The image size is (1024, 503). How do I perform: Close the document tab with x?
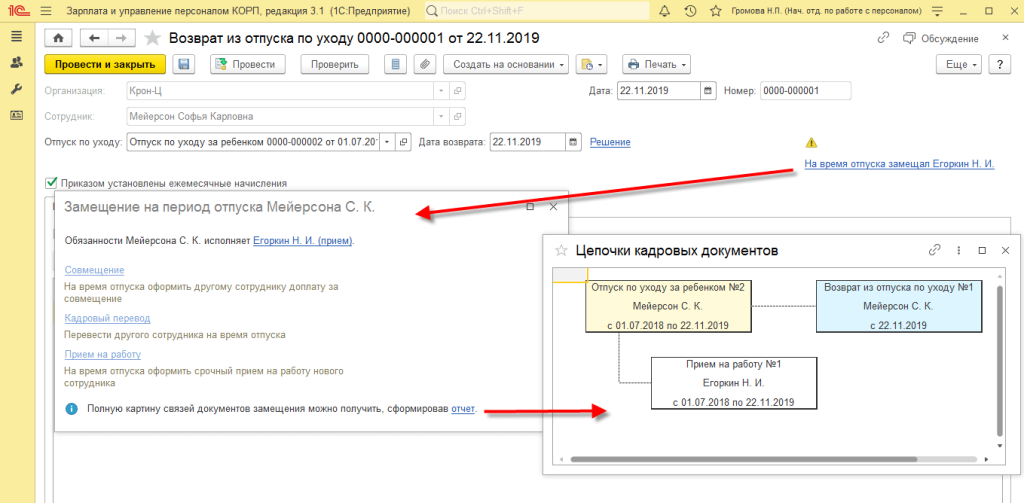click(x=1005, y=38)
